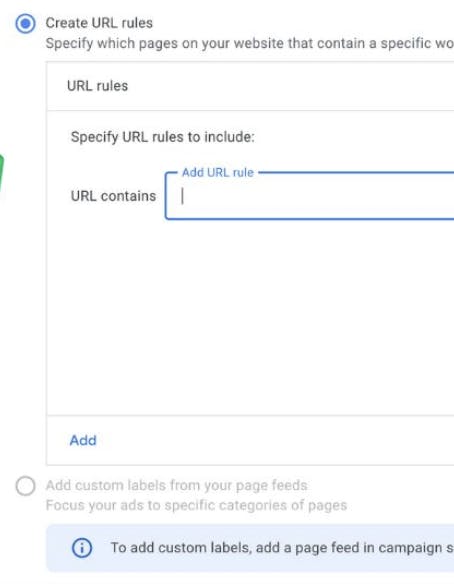Click the blinking text cursor in URL rule field

[182, 196]
